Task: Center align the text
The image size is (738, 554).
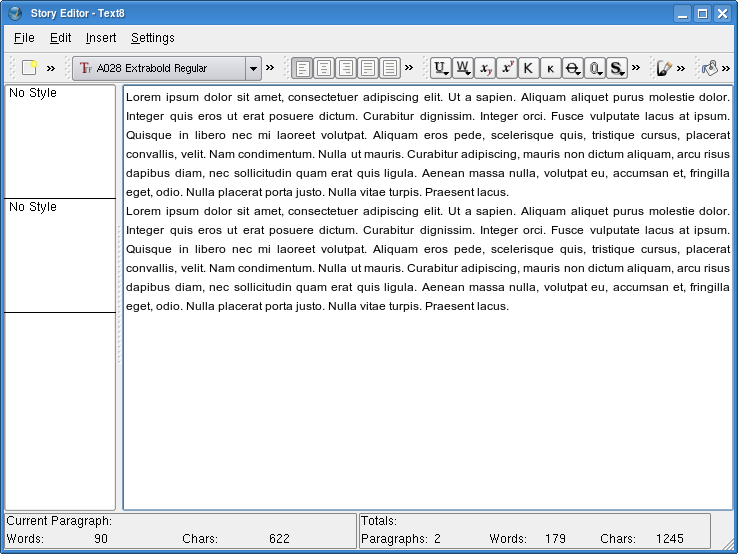Action: 324,68
